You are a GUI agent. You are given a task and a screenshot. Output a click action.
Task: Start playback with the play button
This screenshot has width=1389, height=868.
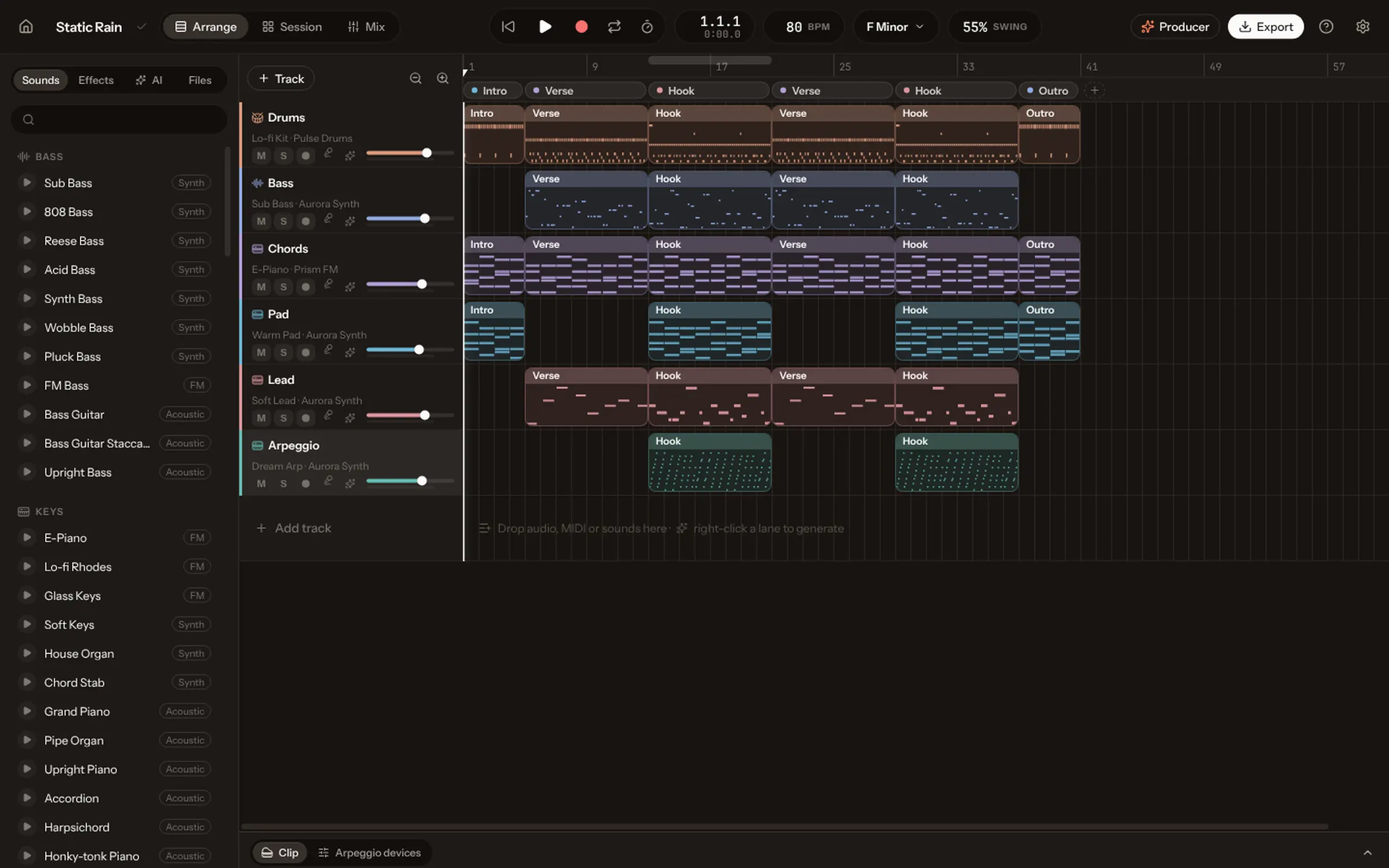pyautogui.click(x=545, y=27)
